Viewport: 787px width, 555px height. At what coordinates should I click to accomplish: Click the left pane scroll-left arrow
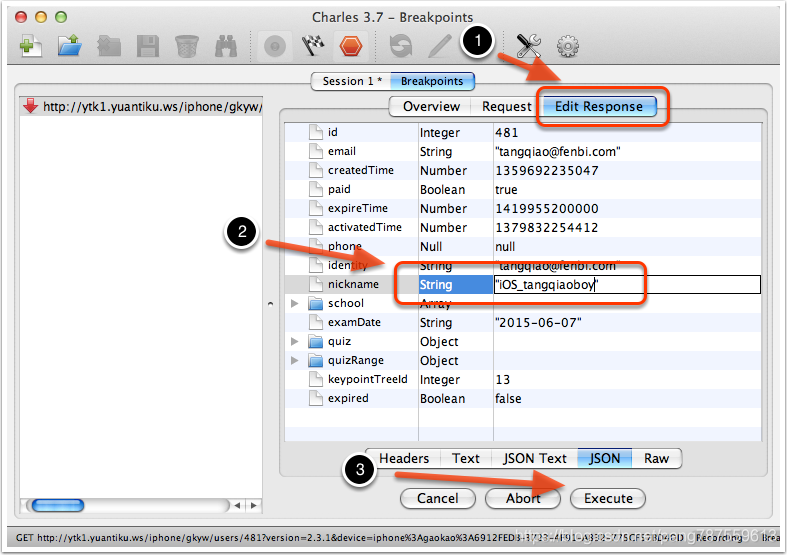237,505
